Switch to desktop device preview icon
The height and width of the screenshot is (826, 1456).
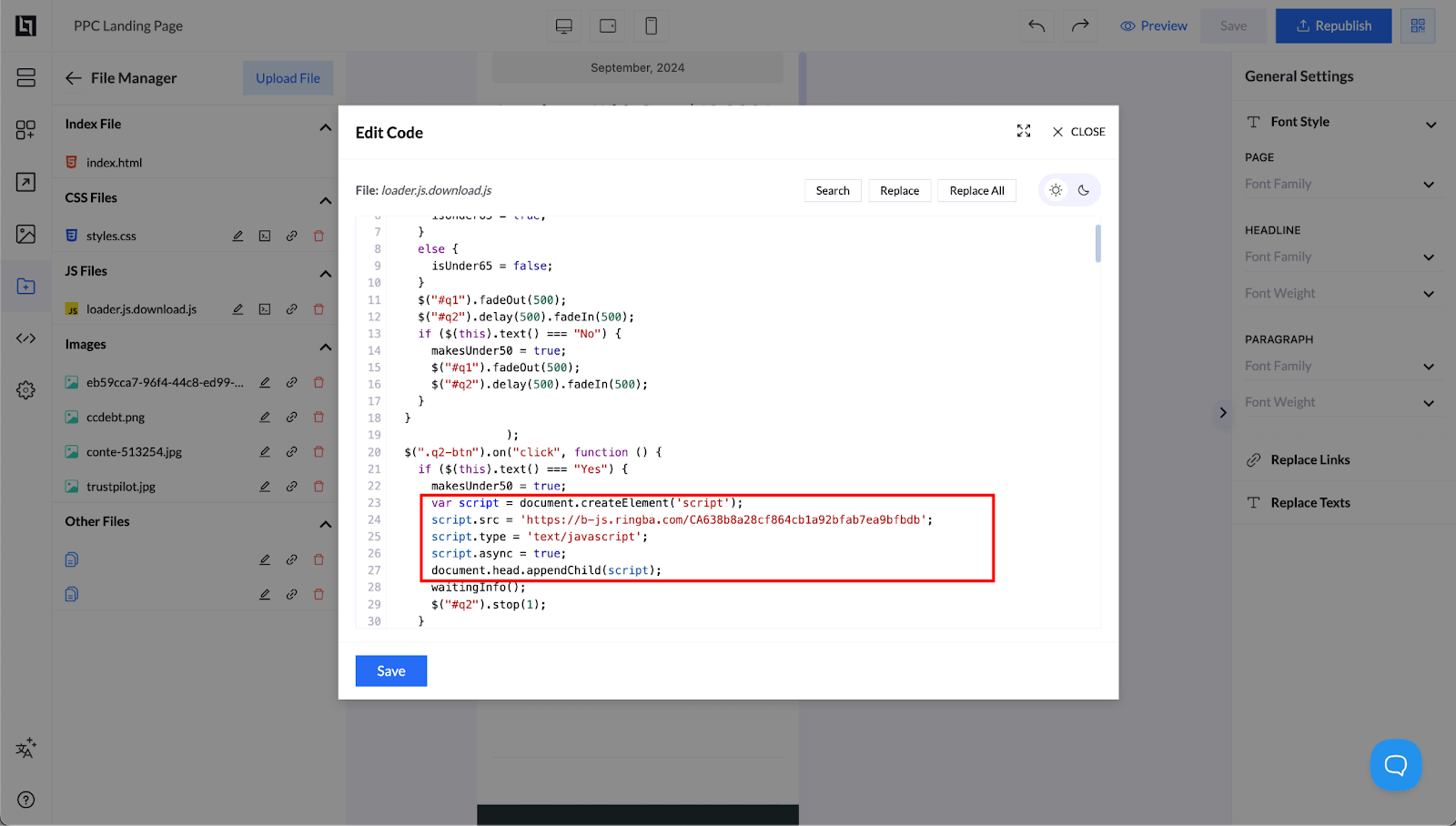(x=564, y=26)
